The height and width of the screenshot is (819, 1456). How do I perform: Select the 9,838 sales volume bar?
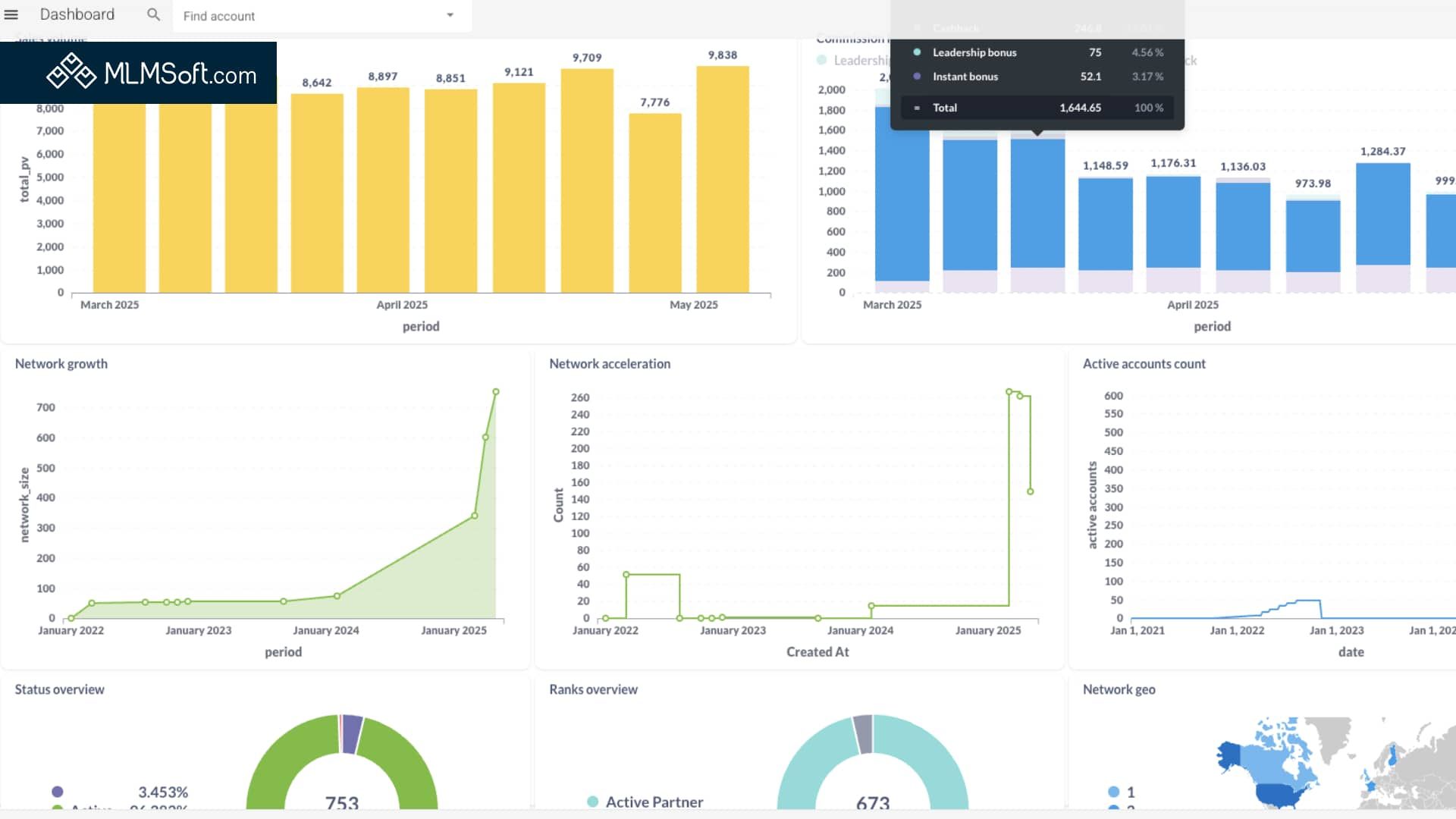pos(723,179)
